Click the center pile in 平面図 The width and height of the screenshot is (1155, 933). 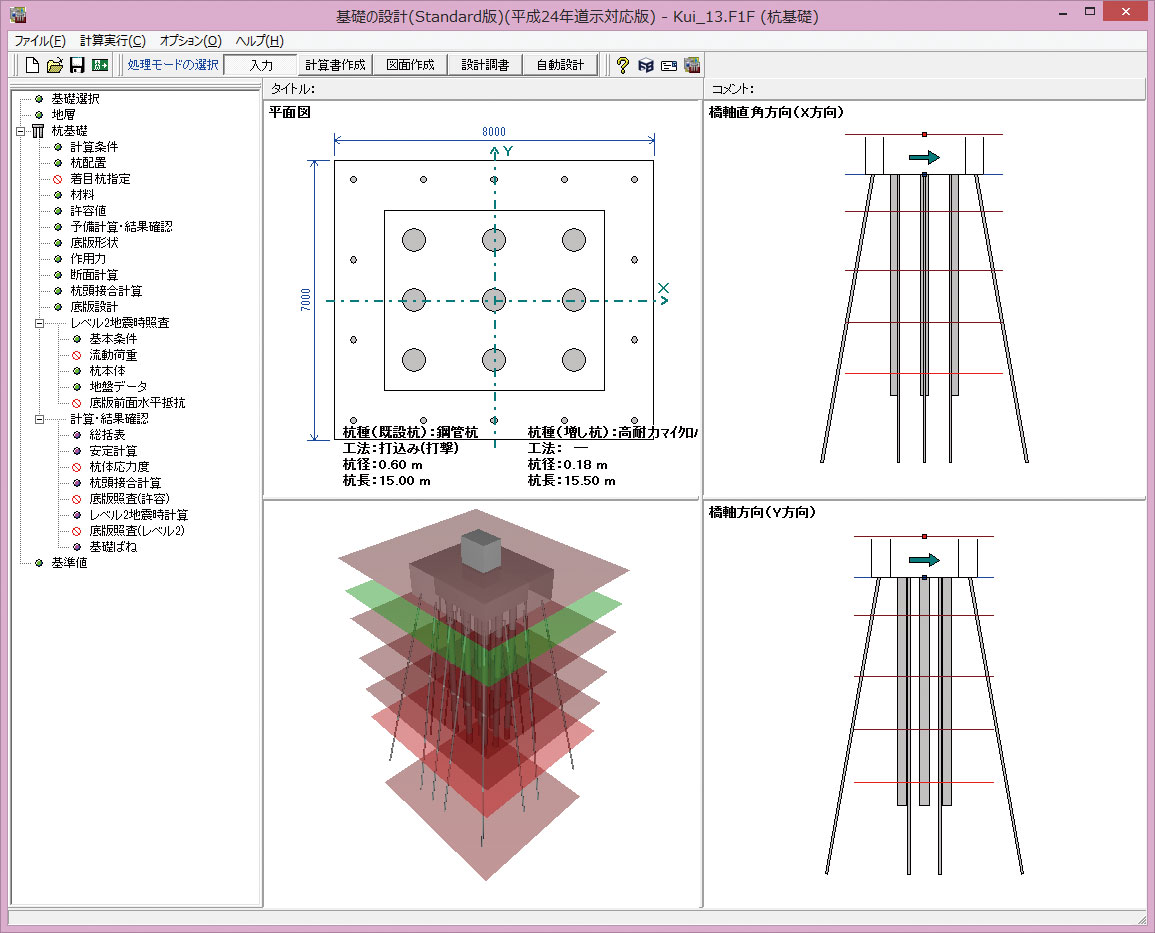click(x=494, y=300)
